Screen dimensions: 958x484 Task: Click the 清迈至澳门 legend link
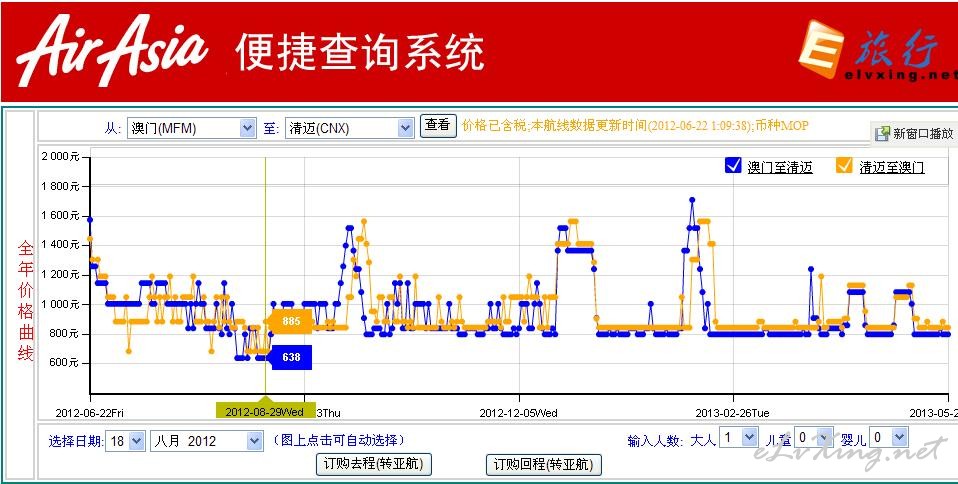coord(892,167)
